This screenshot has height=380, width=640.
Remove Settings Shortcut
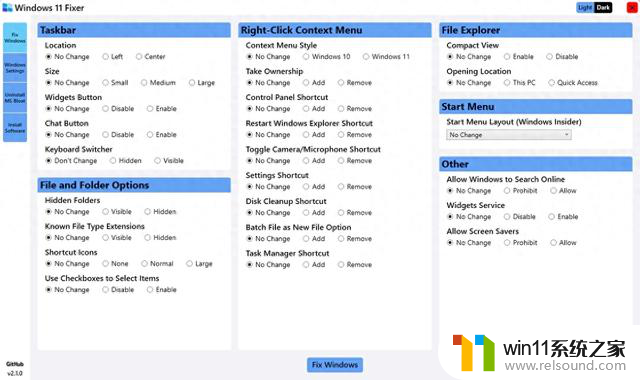[355, 187]
